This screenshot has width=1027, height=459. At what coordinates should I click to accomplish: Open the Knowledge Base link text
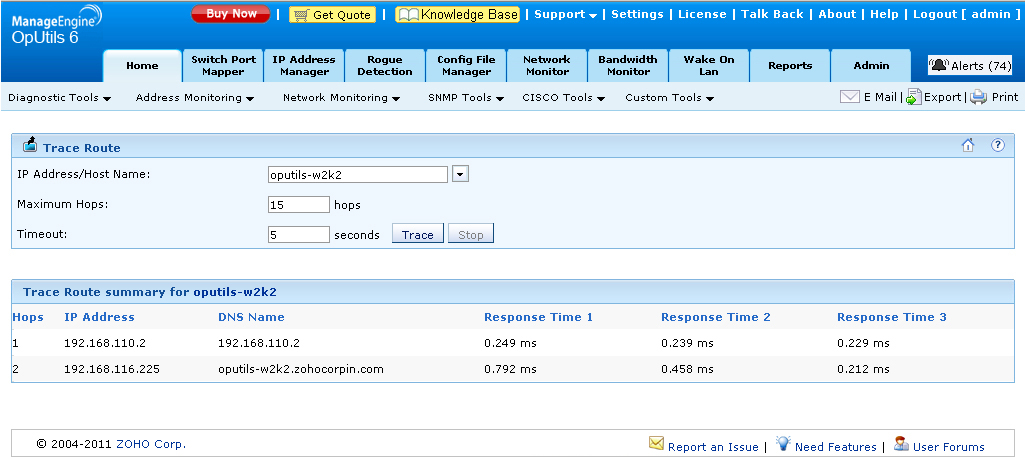pos(469,14)
